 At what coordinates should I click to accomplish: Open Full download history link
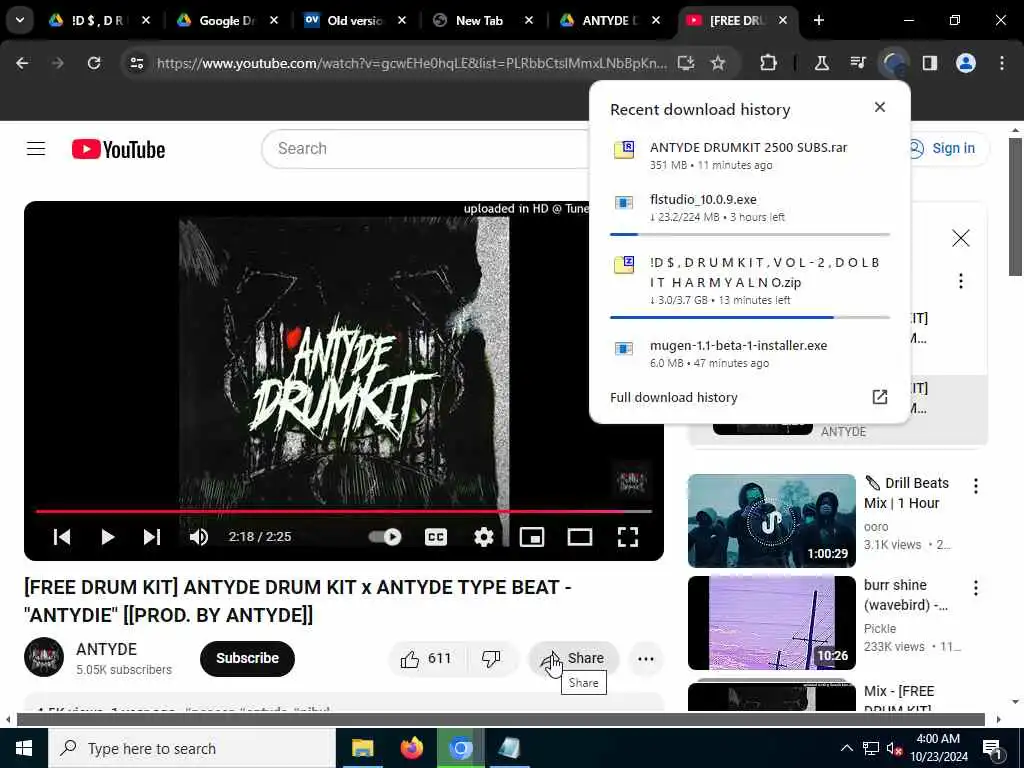(x=673, y=397)
